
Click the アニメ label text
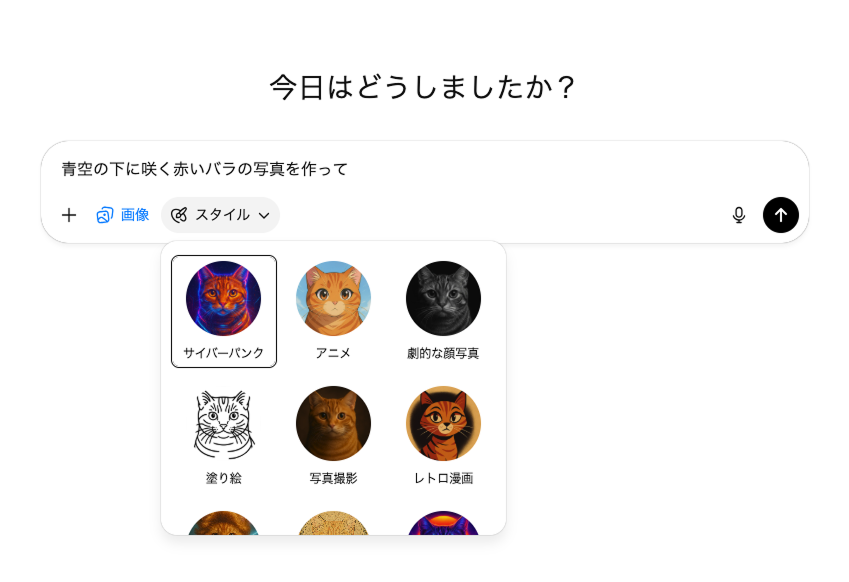333,353
